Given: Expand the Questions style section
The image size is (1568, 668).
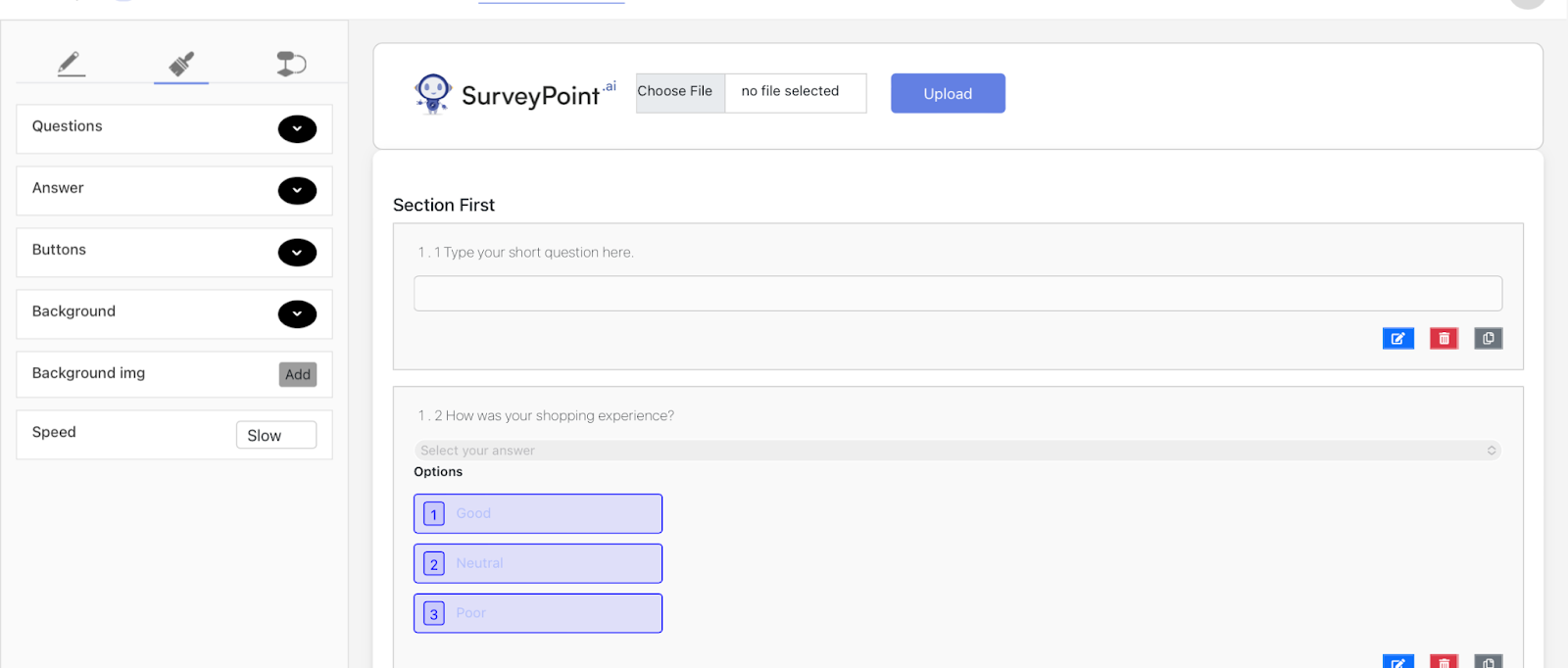Looking at the screenshot, I should tap(297, 129).
